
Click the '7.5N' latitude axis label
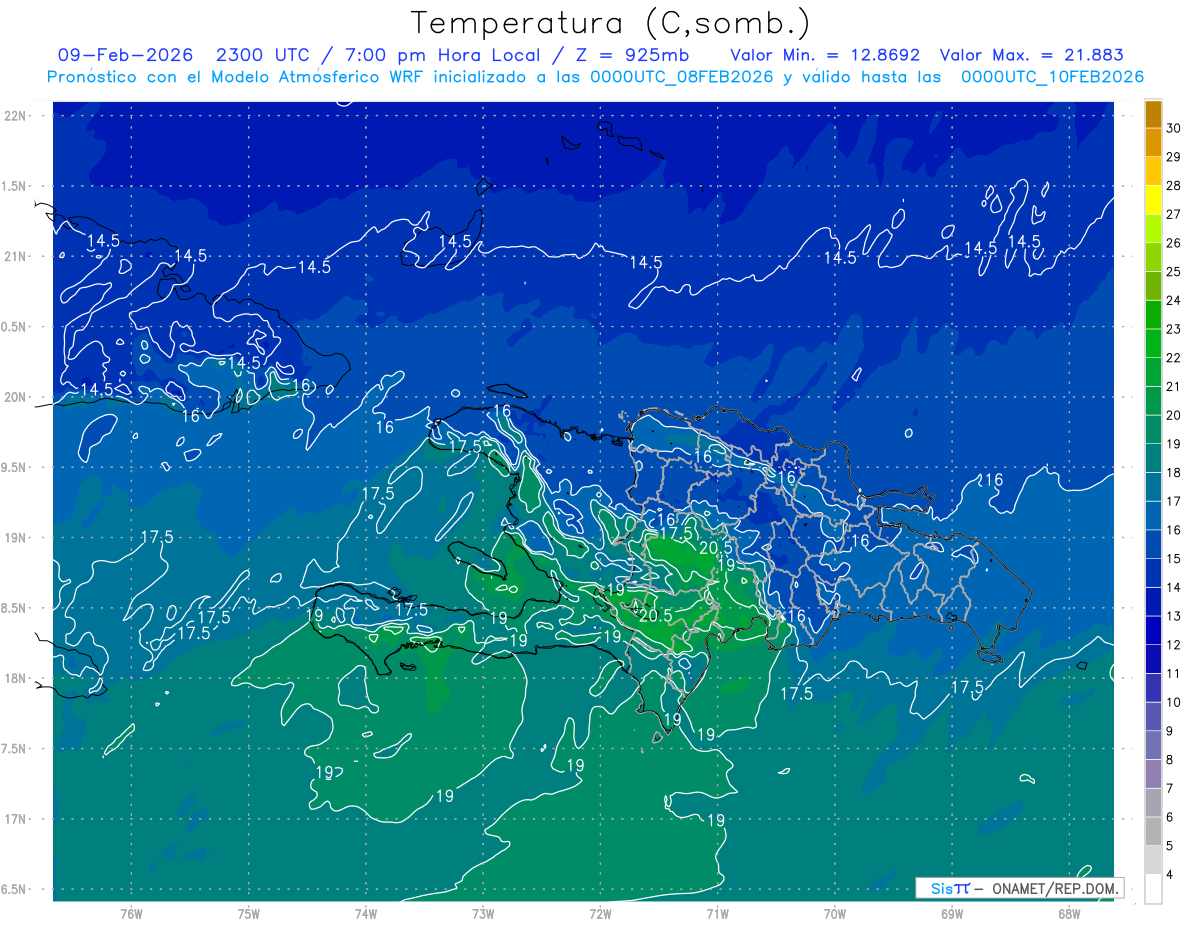click(x=15, y=749)
